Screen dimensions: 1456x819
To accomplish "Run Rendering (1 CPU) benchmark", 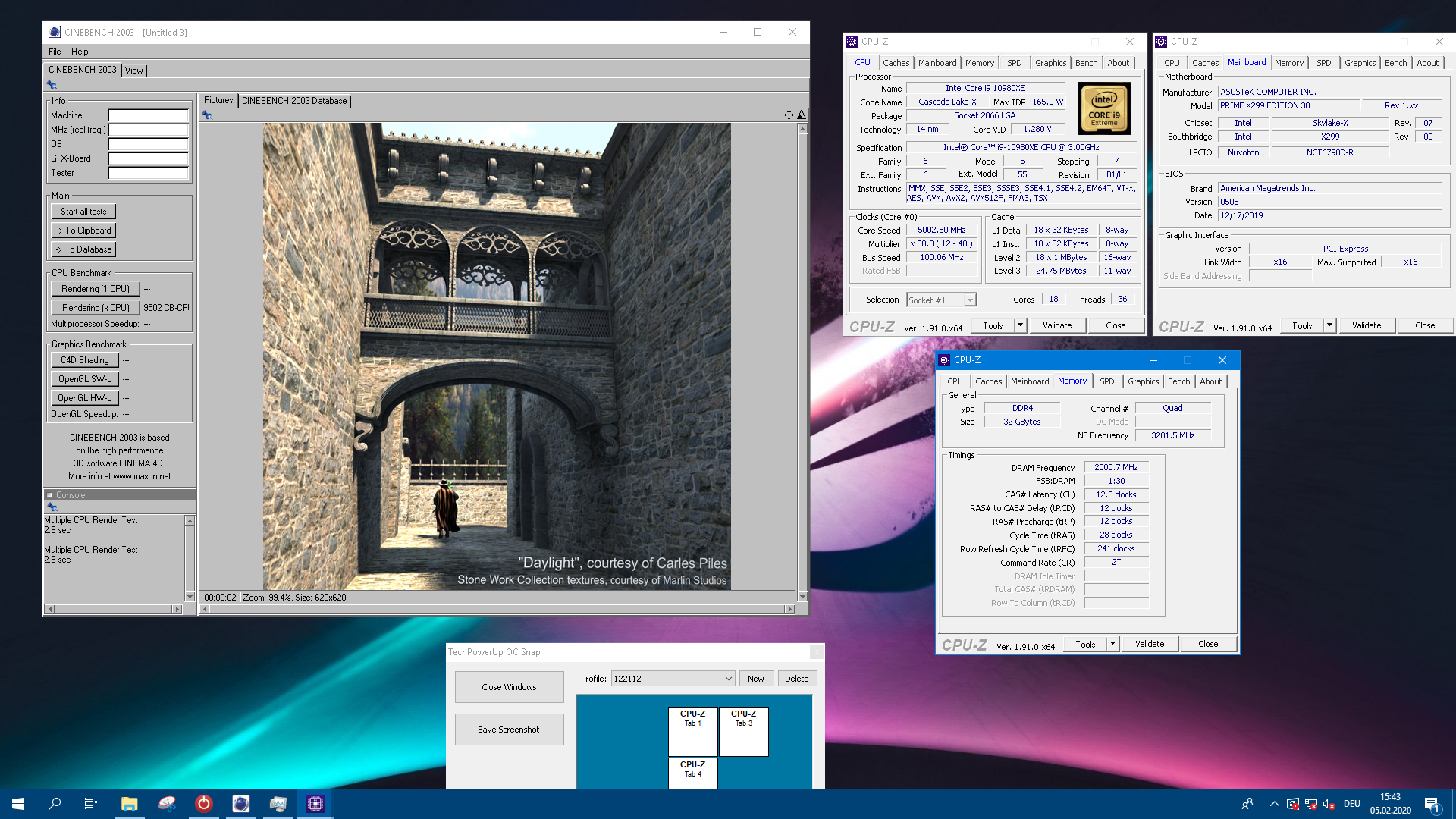I will click(x=96, y=289).
